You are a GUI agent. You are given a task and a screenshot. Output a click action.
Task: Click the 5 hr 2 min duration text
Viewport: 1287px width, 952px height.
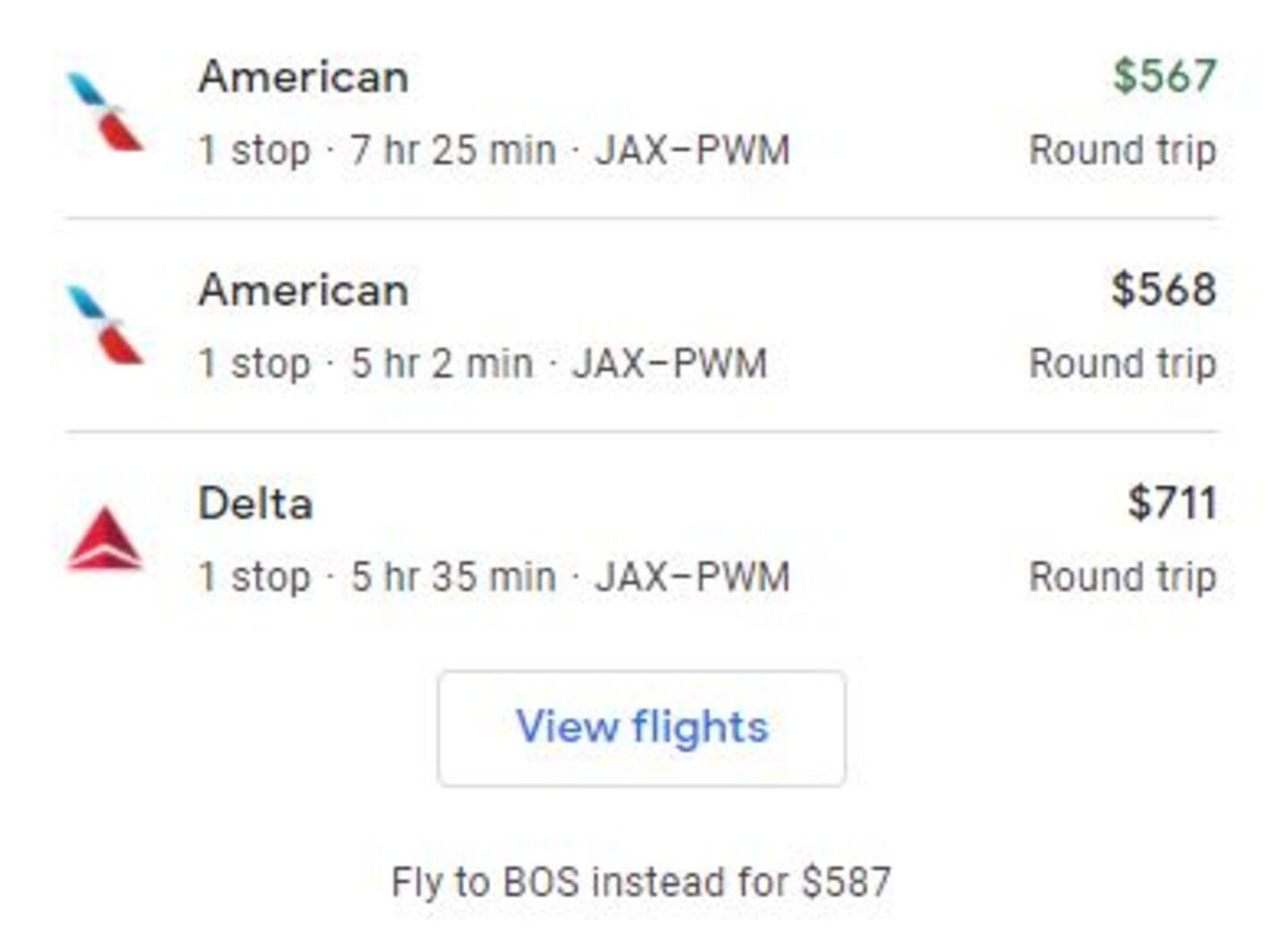[x=442, y=364]
